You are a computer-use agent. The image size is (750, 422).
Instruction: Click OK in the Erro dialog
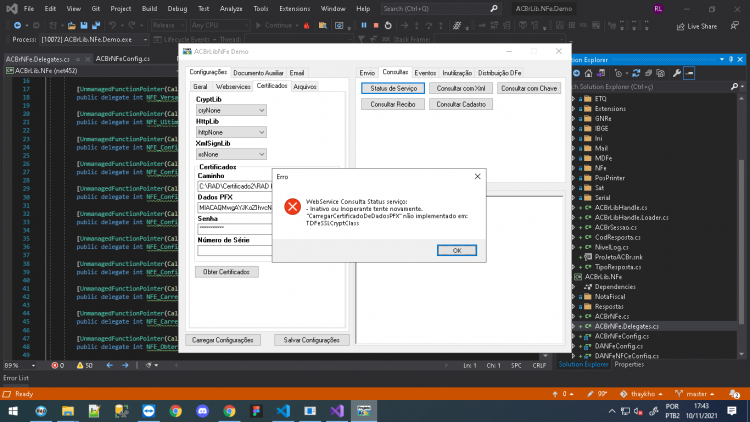coord(457,250)
